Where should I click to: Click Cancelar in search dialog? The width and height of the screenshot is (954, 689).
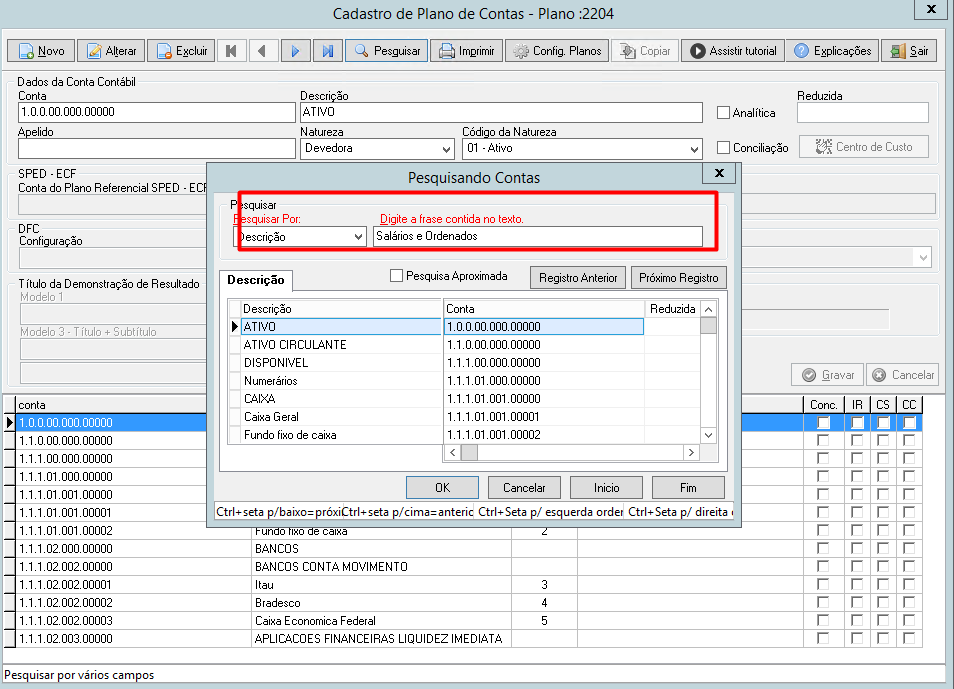pyautogui.click(x=524, y=488)
